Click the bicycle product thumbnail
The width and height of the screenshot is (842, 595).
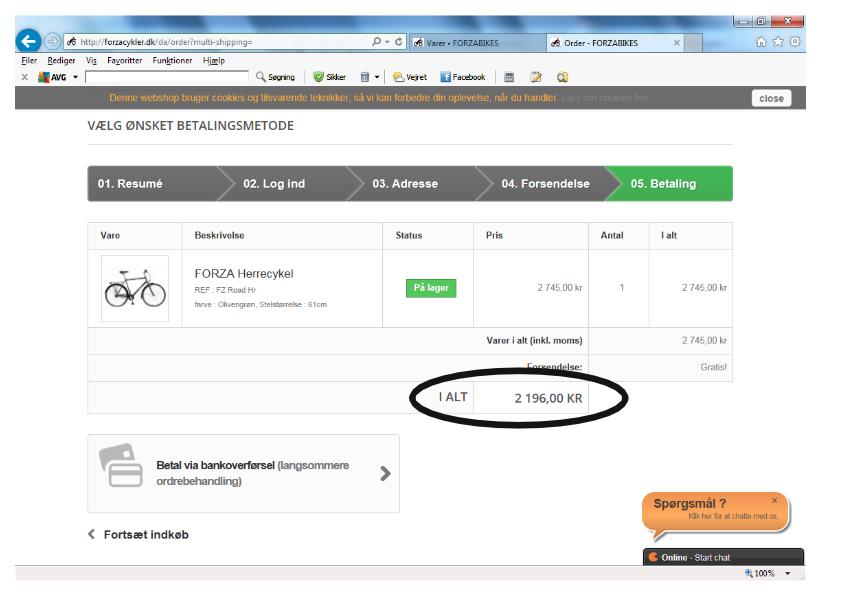point(135,288)
